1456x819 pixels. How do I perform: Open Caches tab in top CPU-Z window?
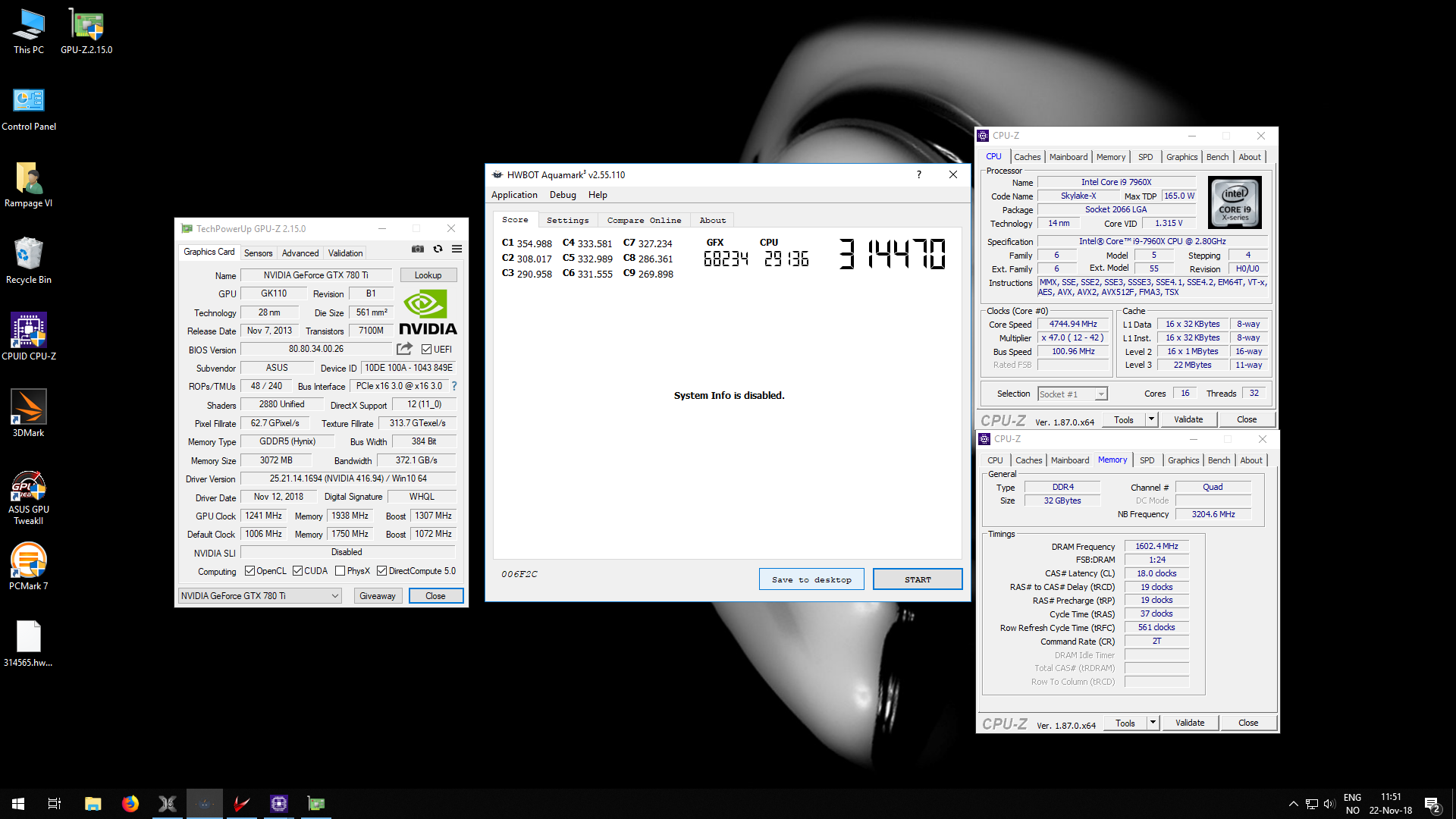point(1027,157)
